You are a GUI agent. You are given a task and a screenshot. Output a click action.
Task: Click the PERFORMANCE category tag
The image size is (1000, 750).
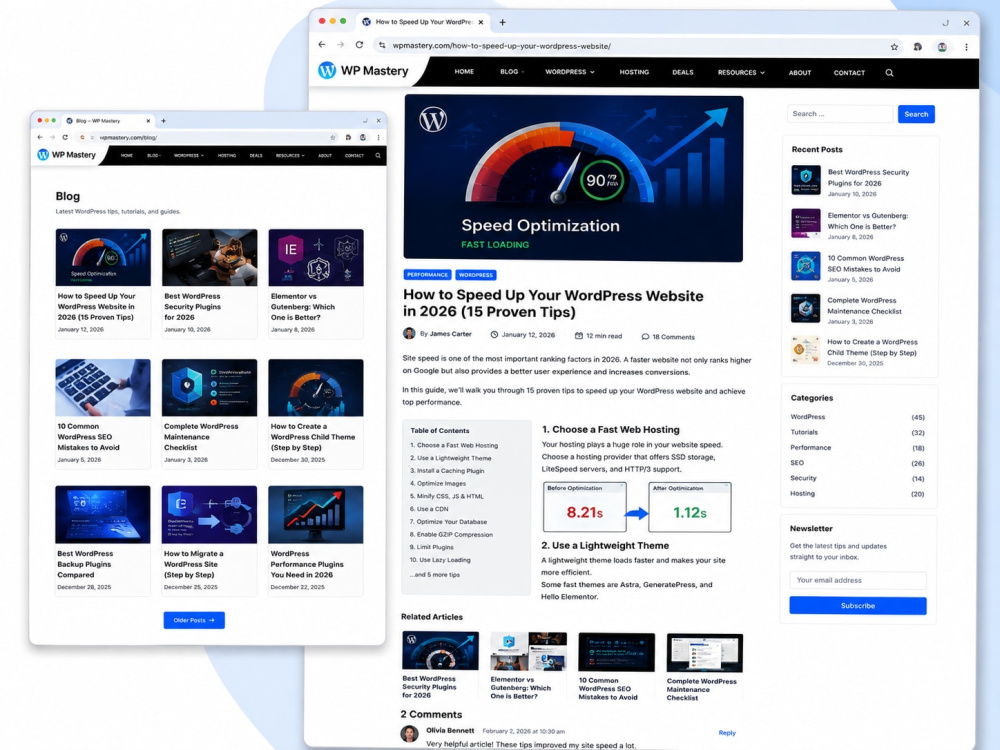pos(427,275)
